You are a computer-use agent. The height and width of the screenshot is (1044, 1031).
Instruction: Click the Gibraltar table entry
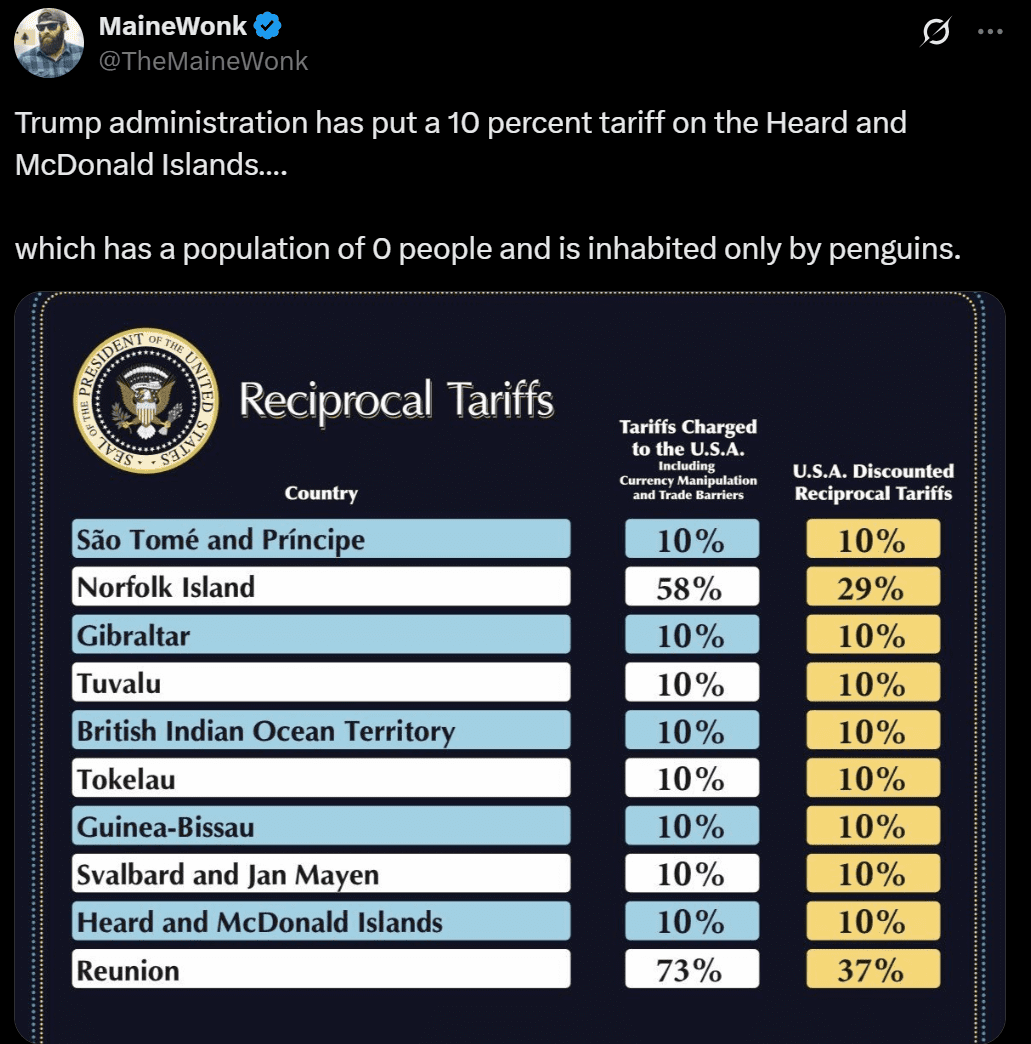[320, 634]
